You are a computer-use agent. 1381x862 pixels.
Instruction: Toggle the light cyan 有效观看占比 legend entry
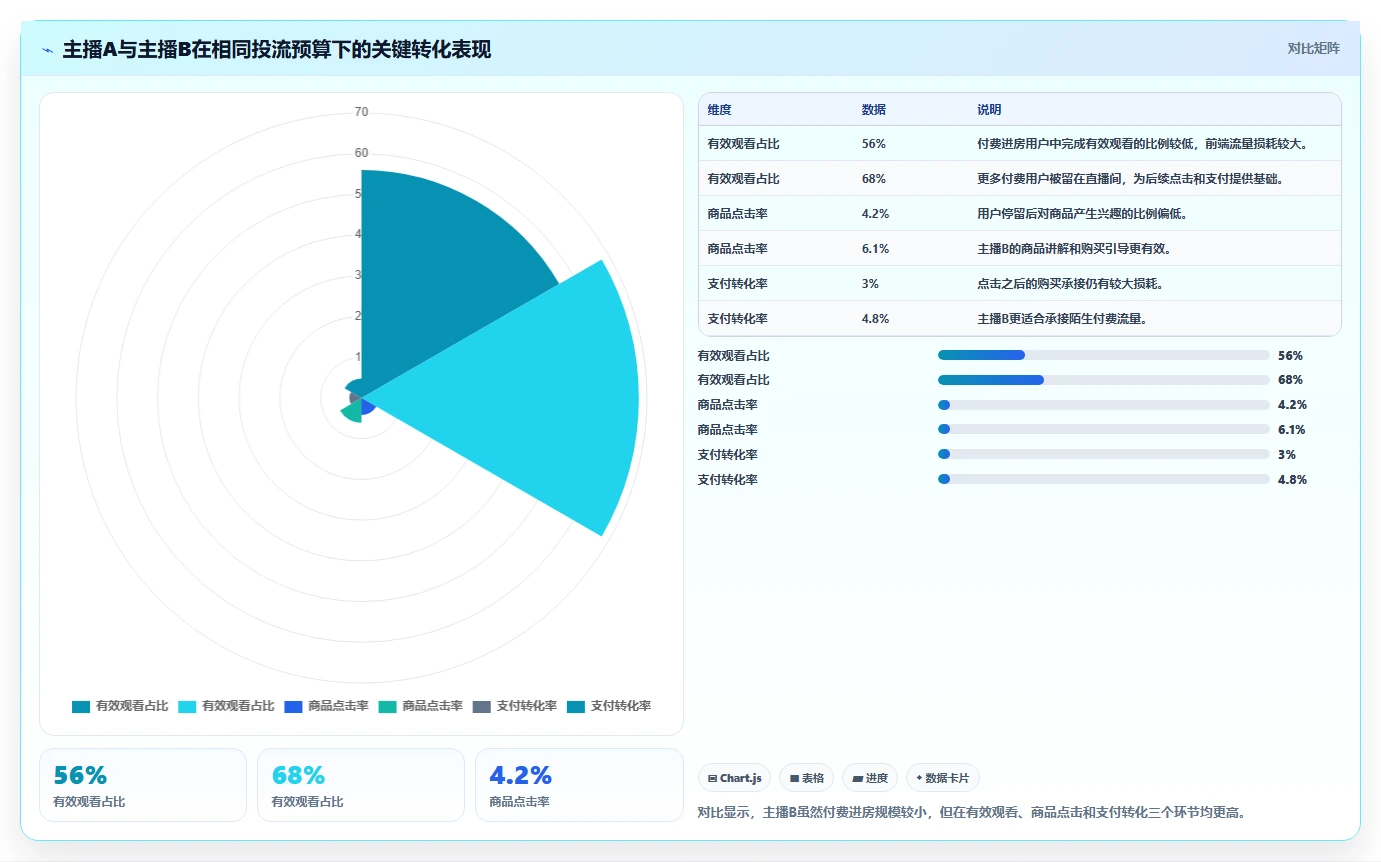[x=226, y=706]
